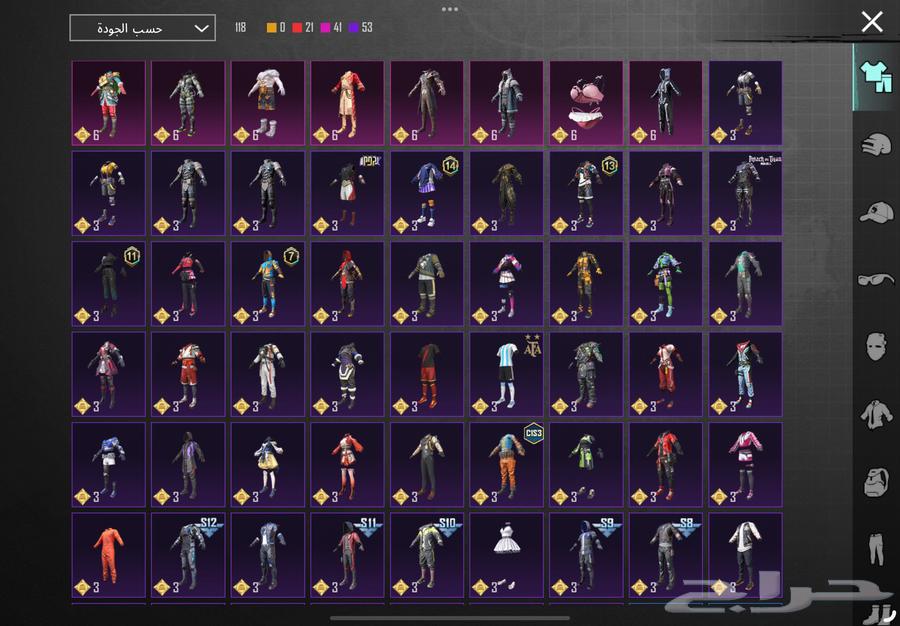This screenshot has height=626, width=900.
Task: Open the sunglasses category
Action: (x=876, y=279)
